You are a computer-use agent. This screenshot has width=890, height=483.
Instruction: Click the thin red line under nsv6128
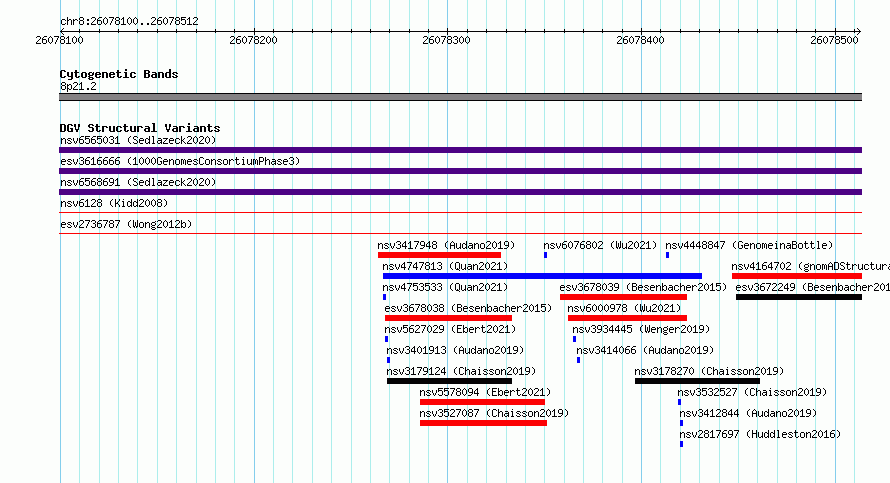(460, 212)
